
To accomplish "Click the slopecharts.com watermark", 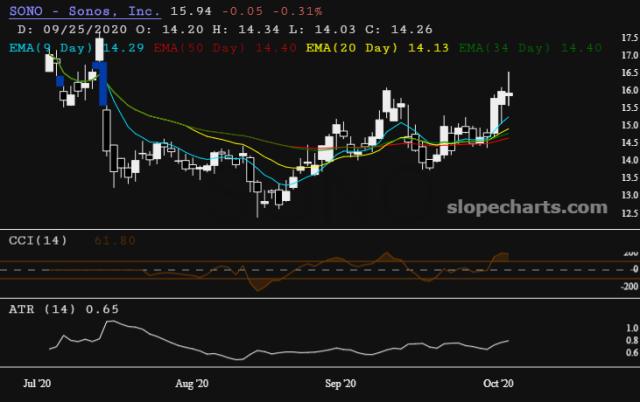I will 525,208.
